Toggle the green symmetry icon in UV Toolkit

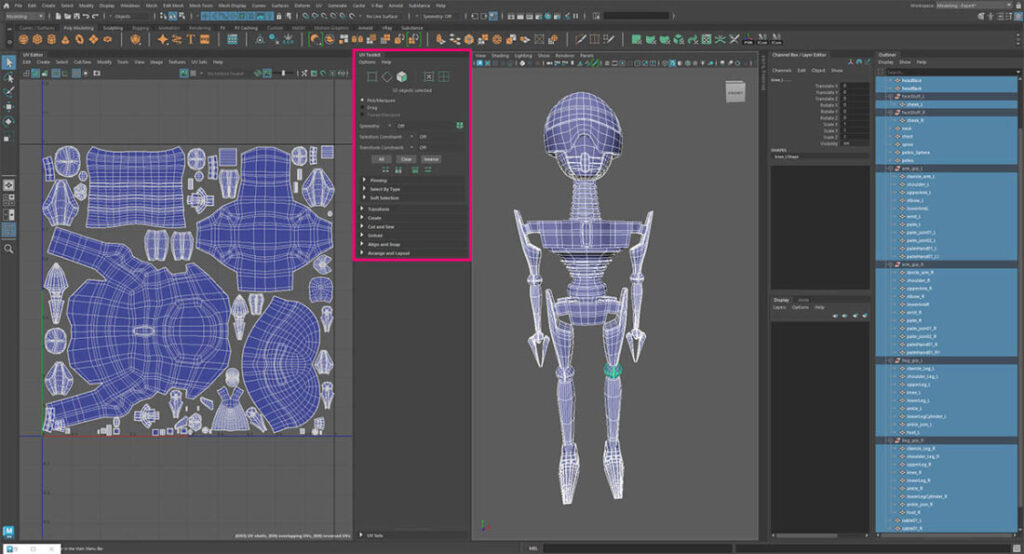click(x=460, y=125)
